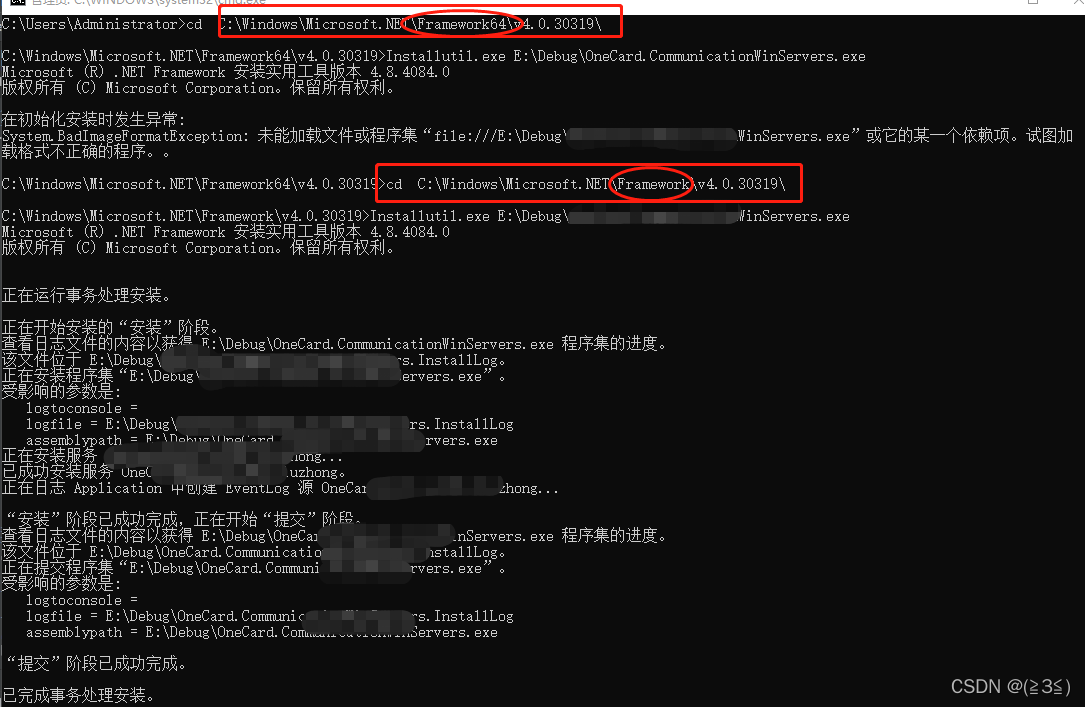
Task: Click the first logfile parameter line
Action: 269,424
